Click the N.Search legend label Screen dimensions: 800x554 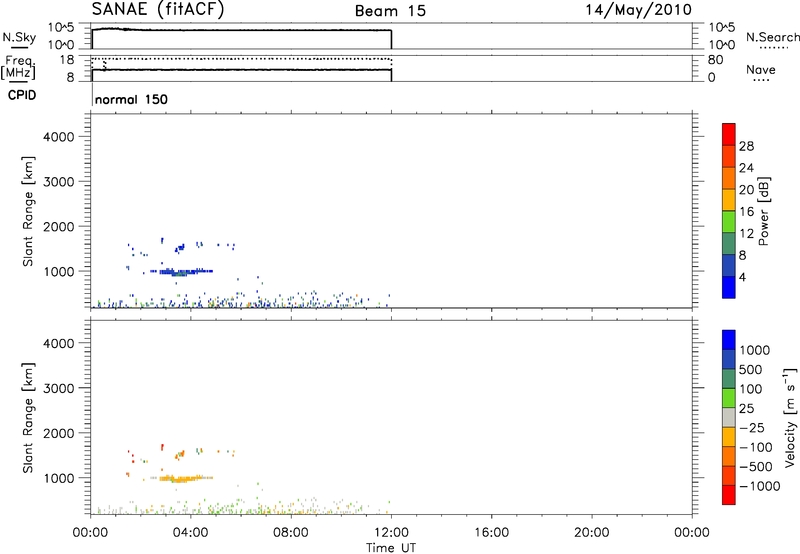click(772, 37)
